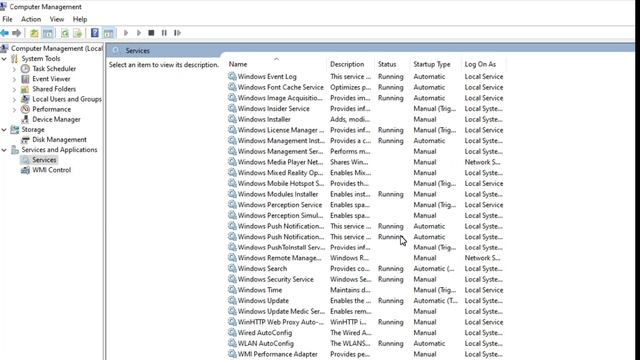Select the Windows Perception Service row
Screen dimensions: 640x360
(366, 205)
